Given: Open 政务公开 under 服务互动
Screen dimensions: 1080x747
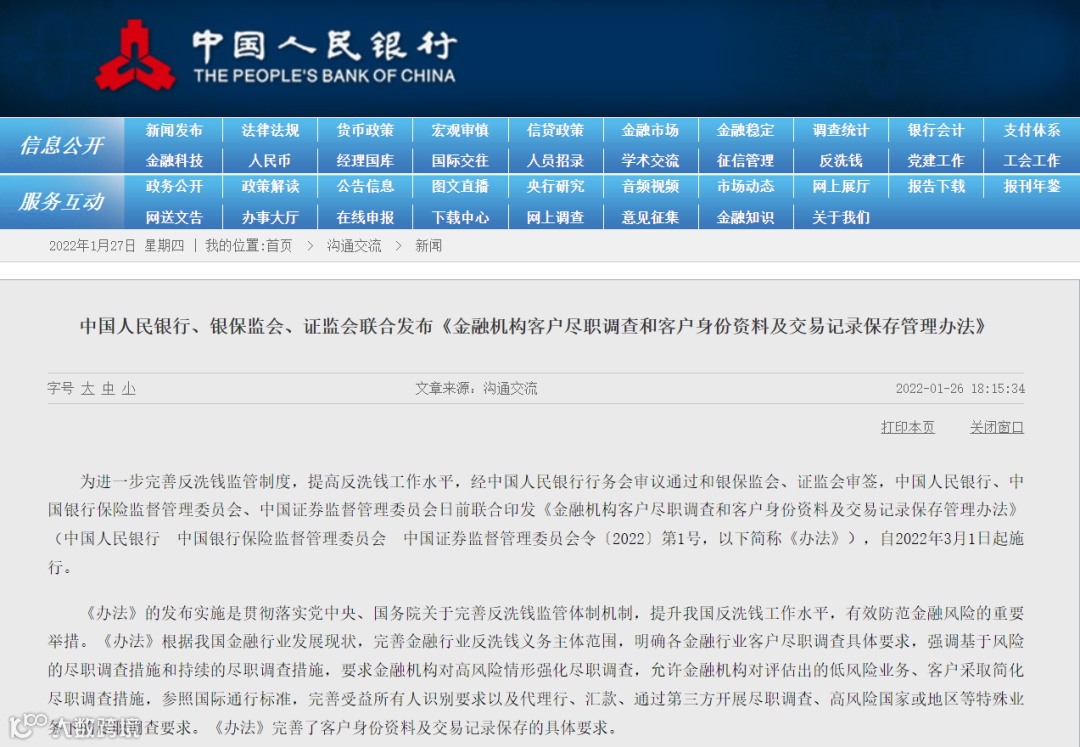Looking at the screenshot, I should click(174, 187).
